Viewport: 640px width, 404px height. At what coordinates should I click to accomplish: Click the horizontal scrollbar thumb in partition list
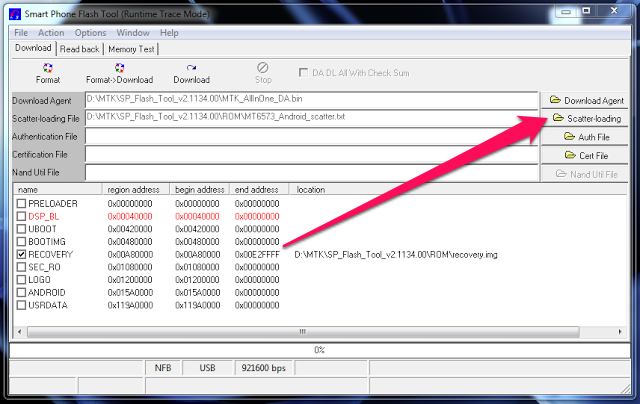[303, 332]
